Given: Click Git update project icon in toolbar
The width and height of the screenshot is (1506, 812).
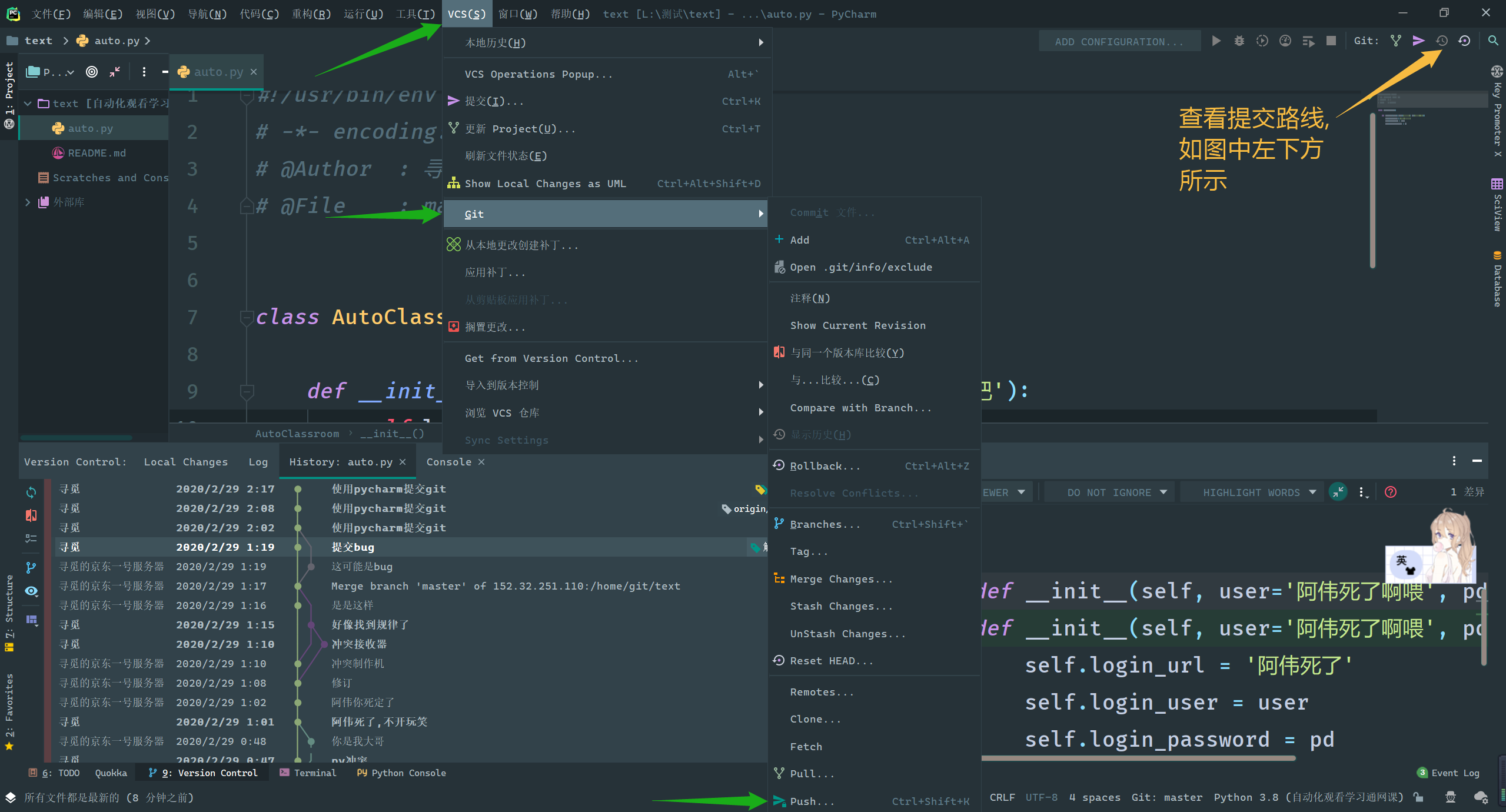Looking at the screenshot, I should click(1395, 41).
